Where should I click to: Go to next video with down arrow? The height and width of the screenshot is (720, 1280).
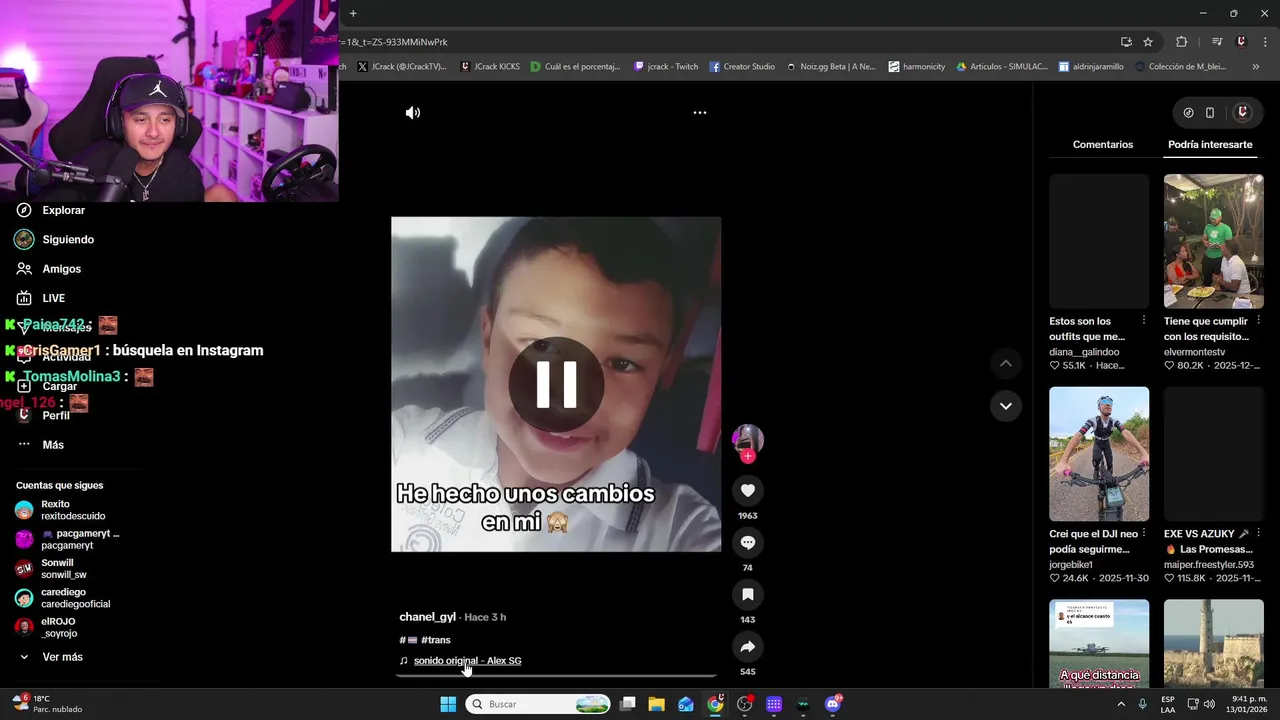pos(1005,406)
